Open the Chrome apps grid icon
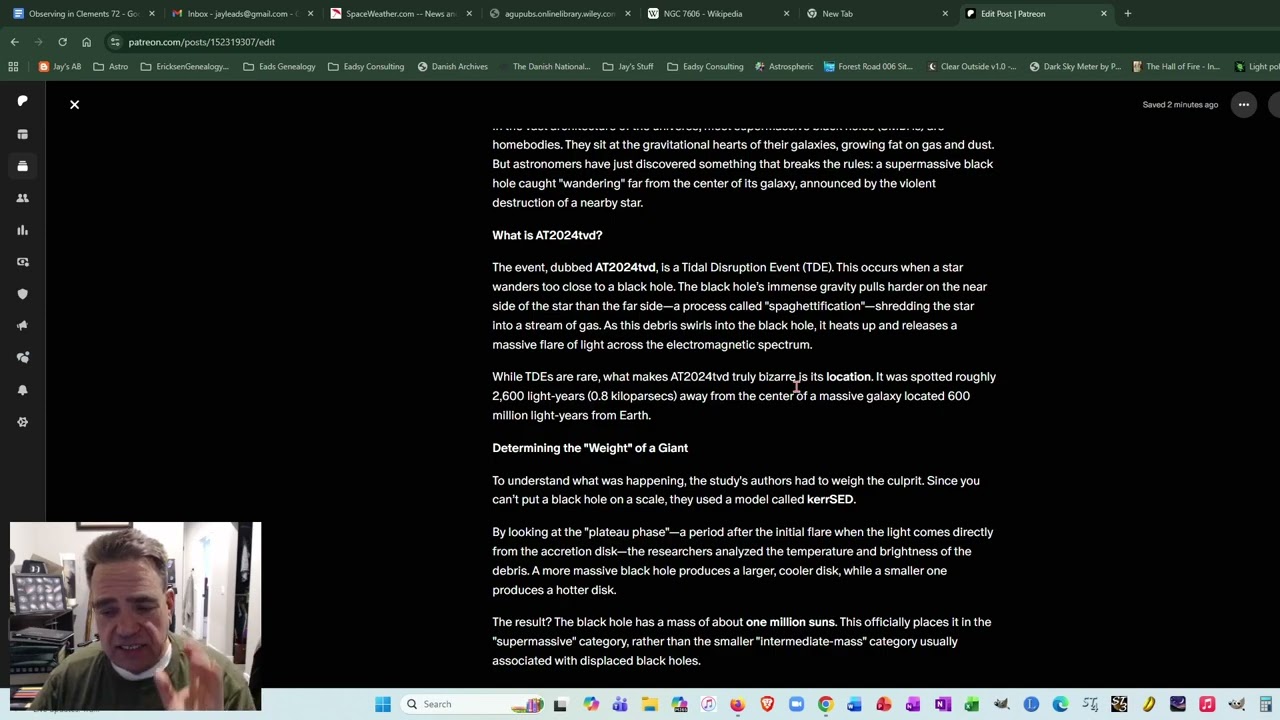 [13, 67]
